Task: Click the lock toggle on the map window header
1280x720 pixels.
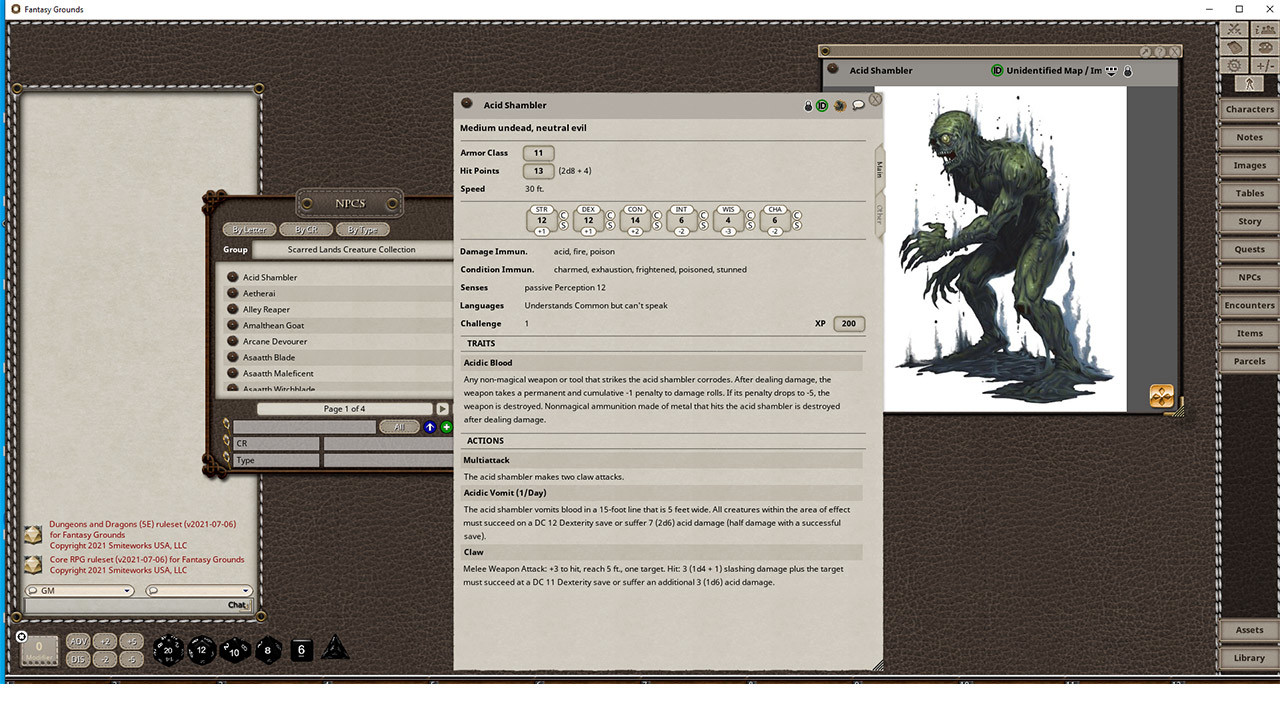Action: pos(1128,71)
